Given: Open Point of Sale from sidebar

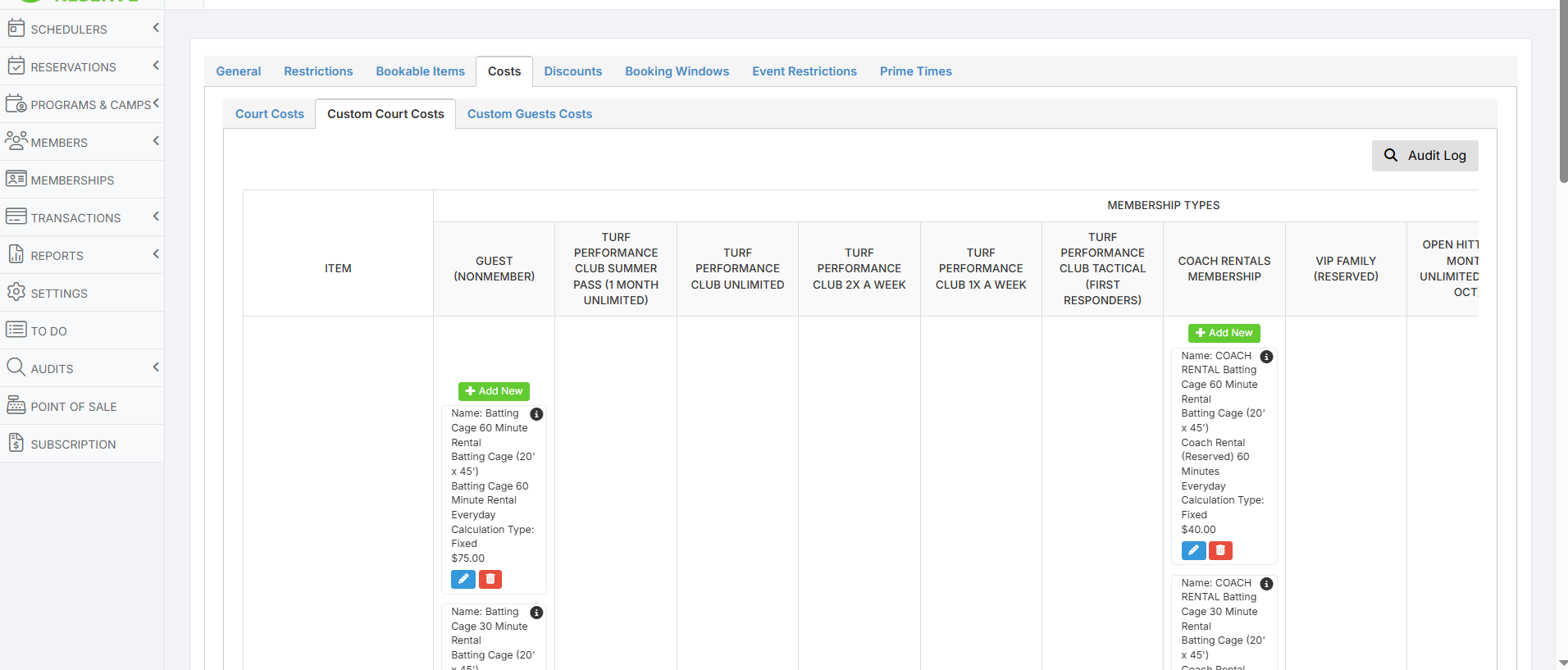Looking at the screenshot, I should 74,407.
